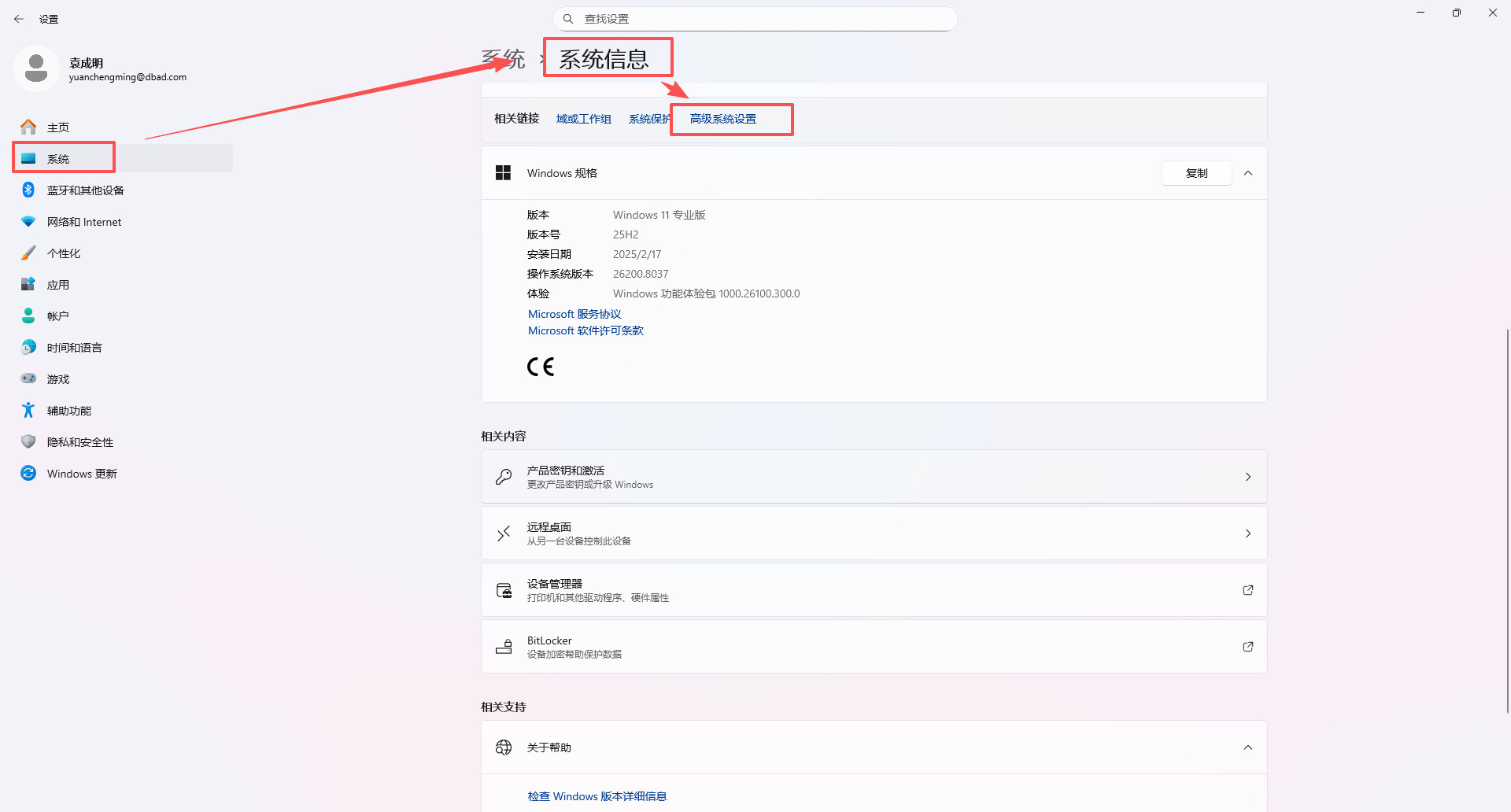Image resolution: width=1511 pixels, height=812 pixels.
Task: Open 应用 in the sidebar
Action: coord(58,285)
